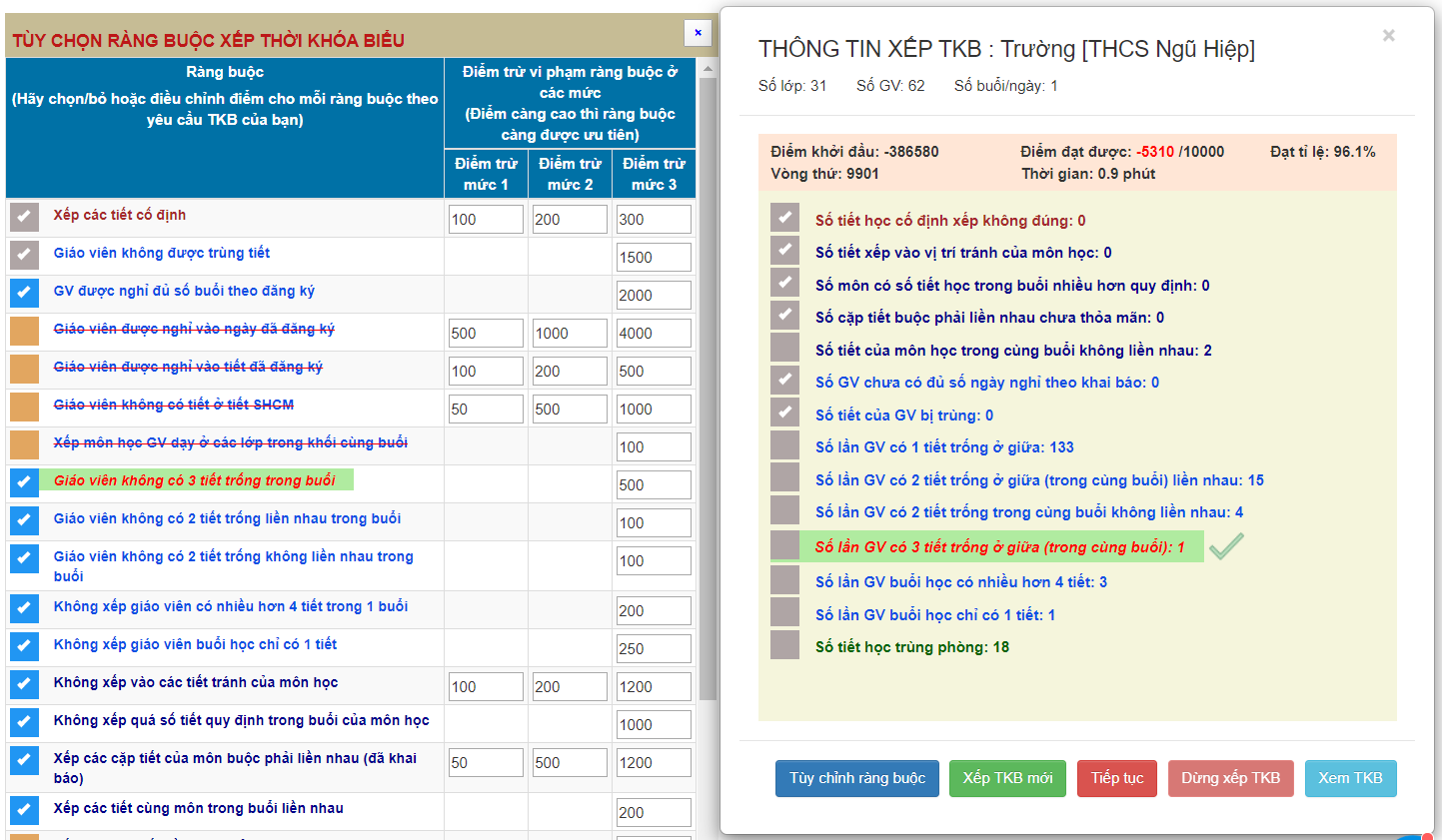Disable 'Xếp các tiết cùng môn trong buổi liền nhau'
Screen dimensions: 1442x840
pyautogui.click(x=24, y=810)
